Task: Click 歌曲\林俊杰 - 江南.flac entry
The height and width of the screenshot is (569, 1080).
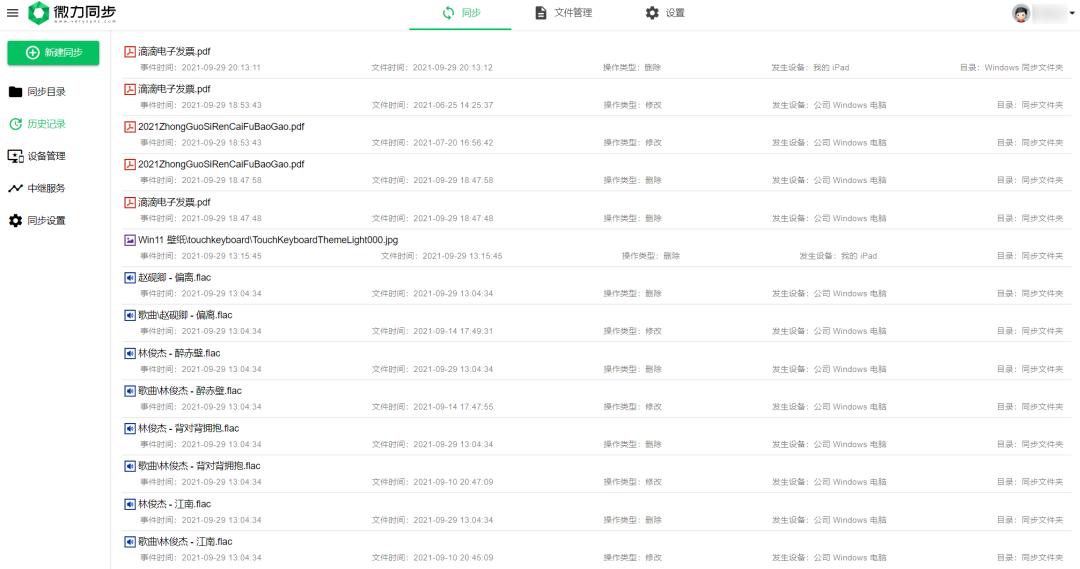Action: pyautogui.click(x=185, y=542)
